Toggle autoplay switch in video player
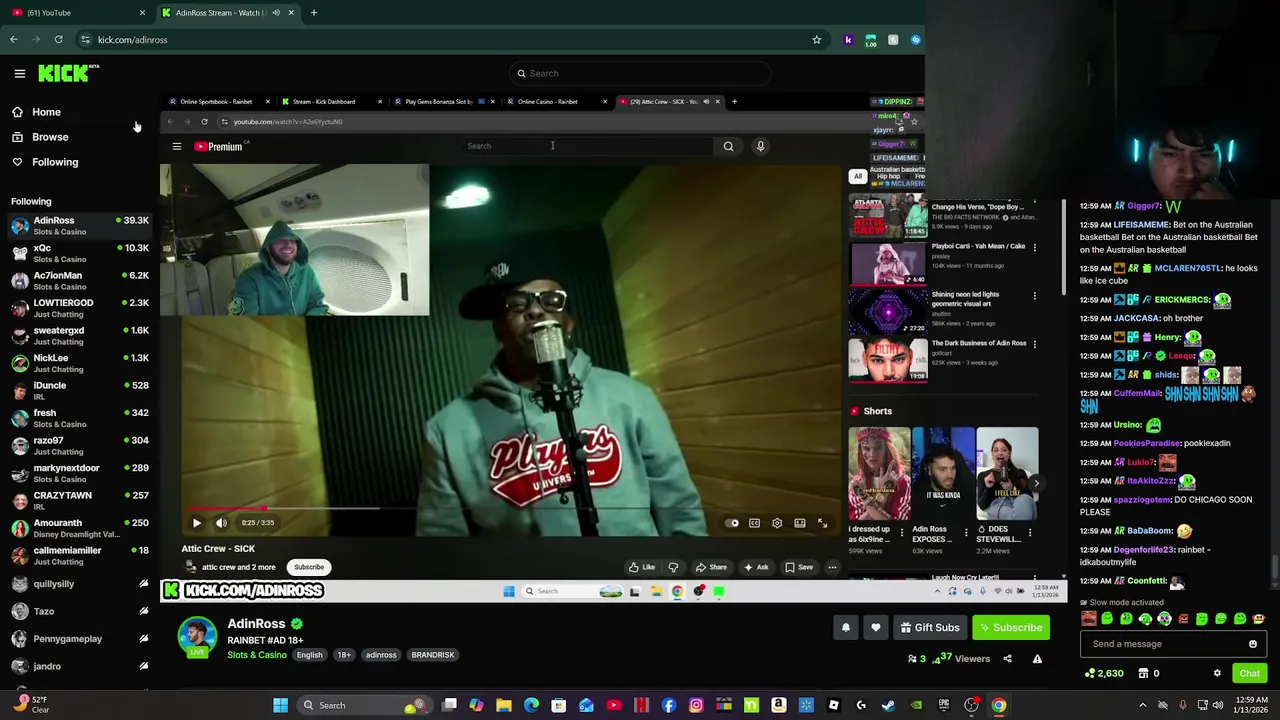Viewport: 1280px width, 720px height. pyautogui.click(x=733, y=523)
